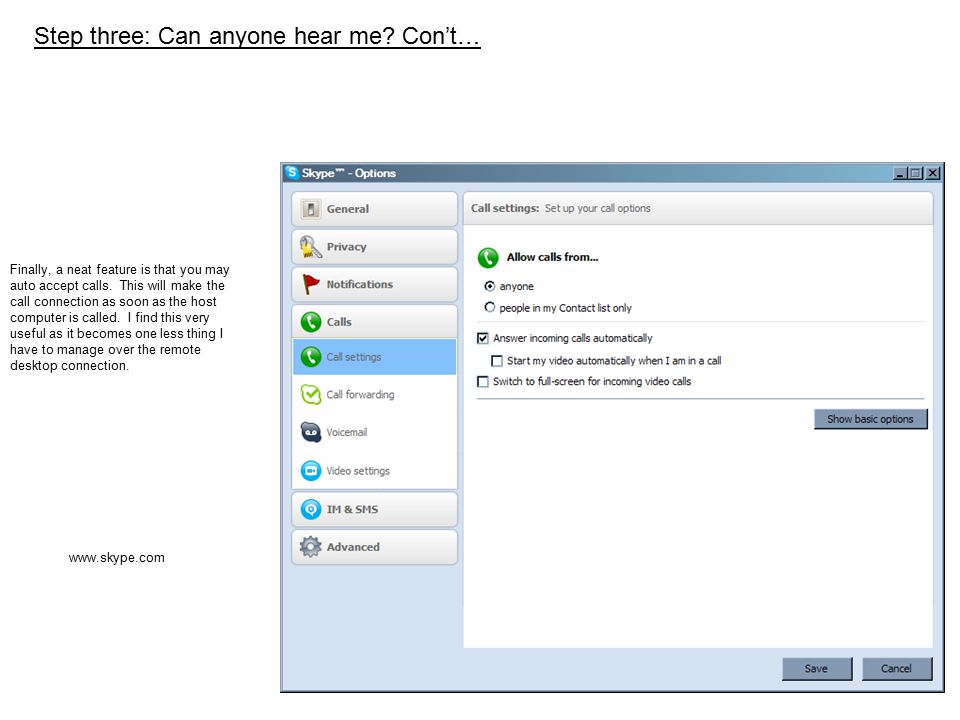Open the Notifications options section
Viewport: 960px width, 720px height.
point(375,284)
